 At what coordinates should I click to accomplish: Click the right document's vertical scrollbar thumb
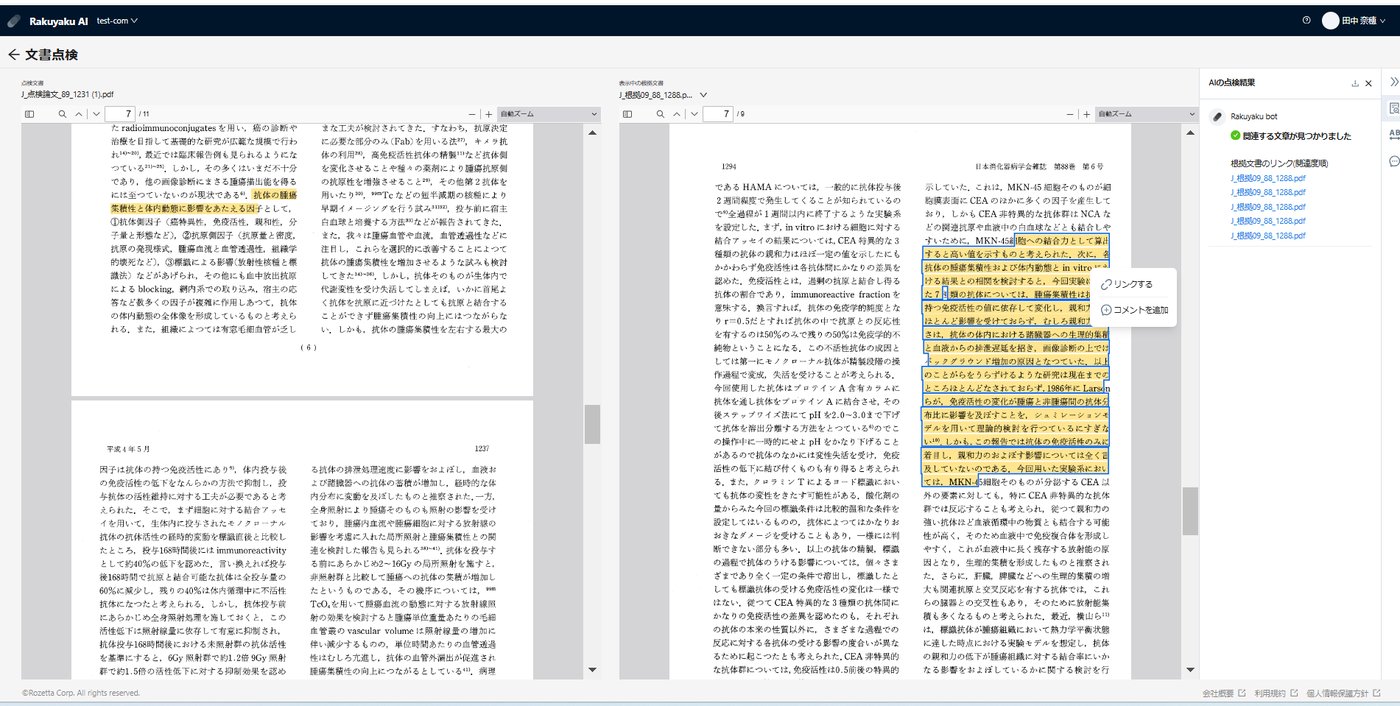1191,511
